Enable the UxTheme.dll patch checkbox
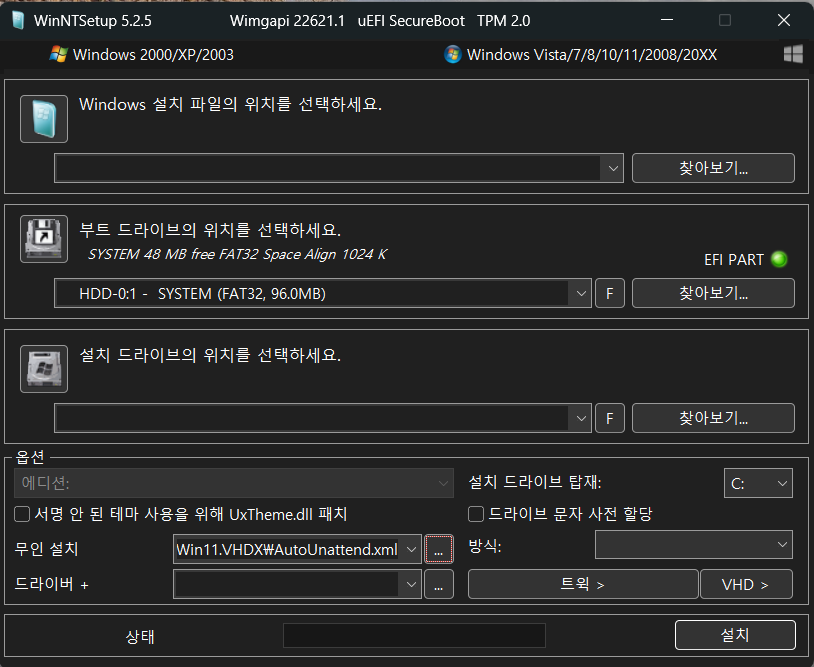The width and height of the screenshot is (814, 667). (x=22, y=514)
